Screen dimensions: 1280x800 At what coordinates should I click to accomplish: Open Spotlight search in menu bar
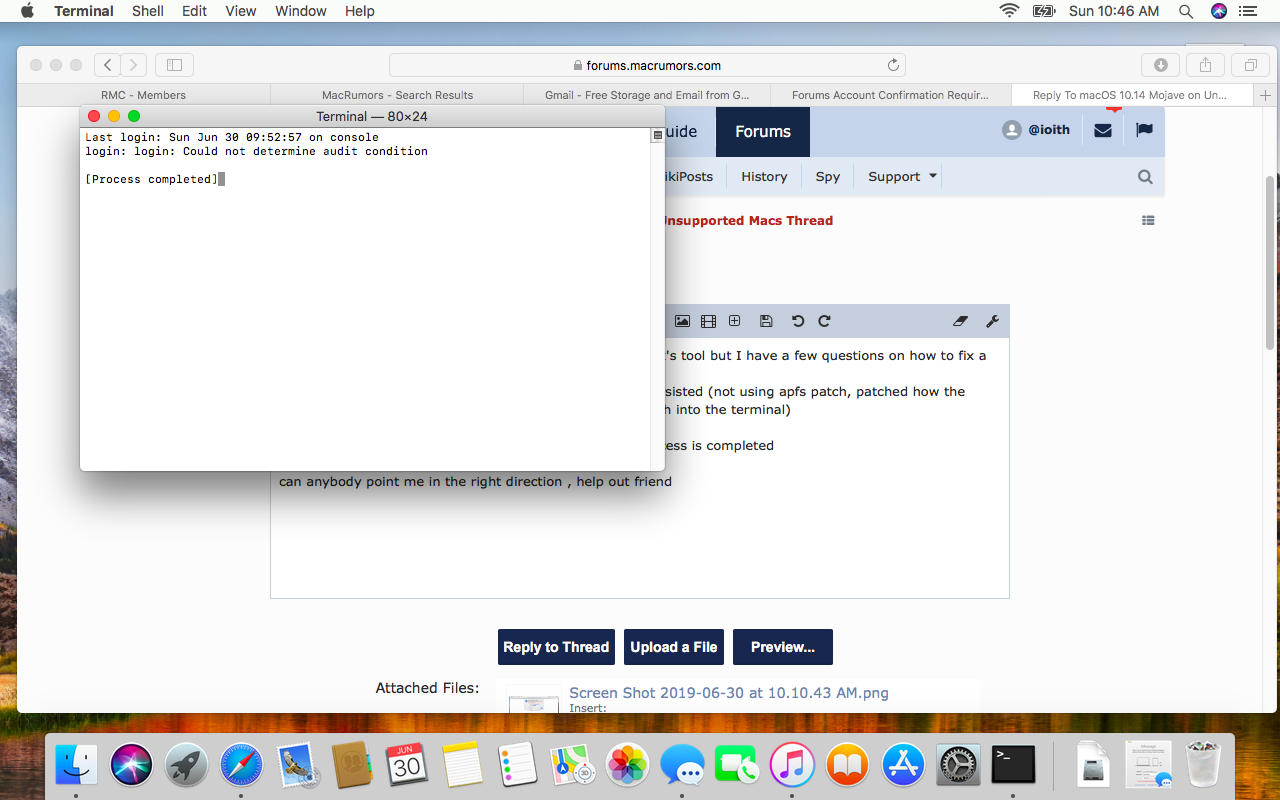pos(1186,11)
